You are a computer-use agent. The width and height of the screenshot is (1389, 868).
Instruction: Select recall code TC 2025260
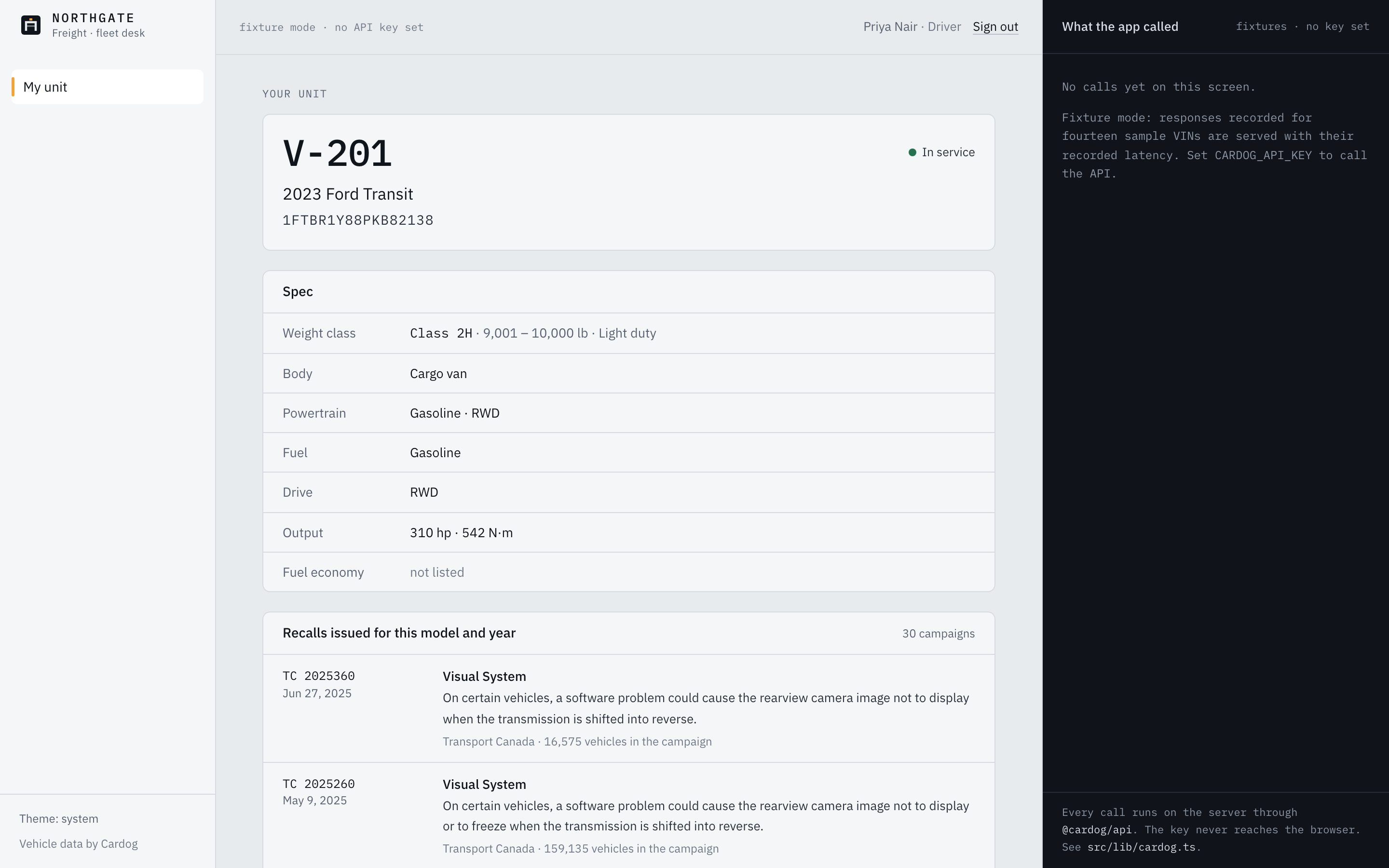pos(318,784)
